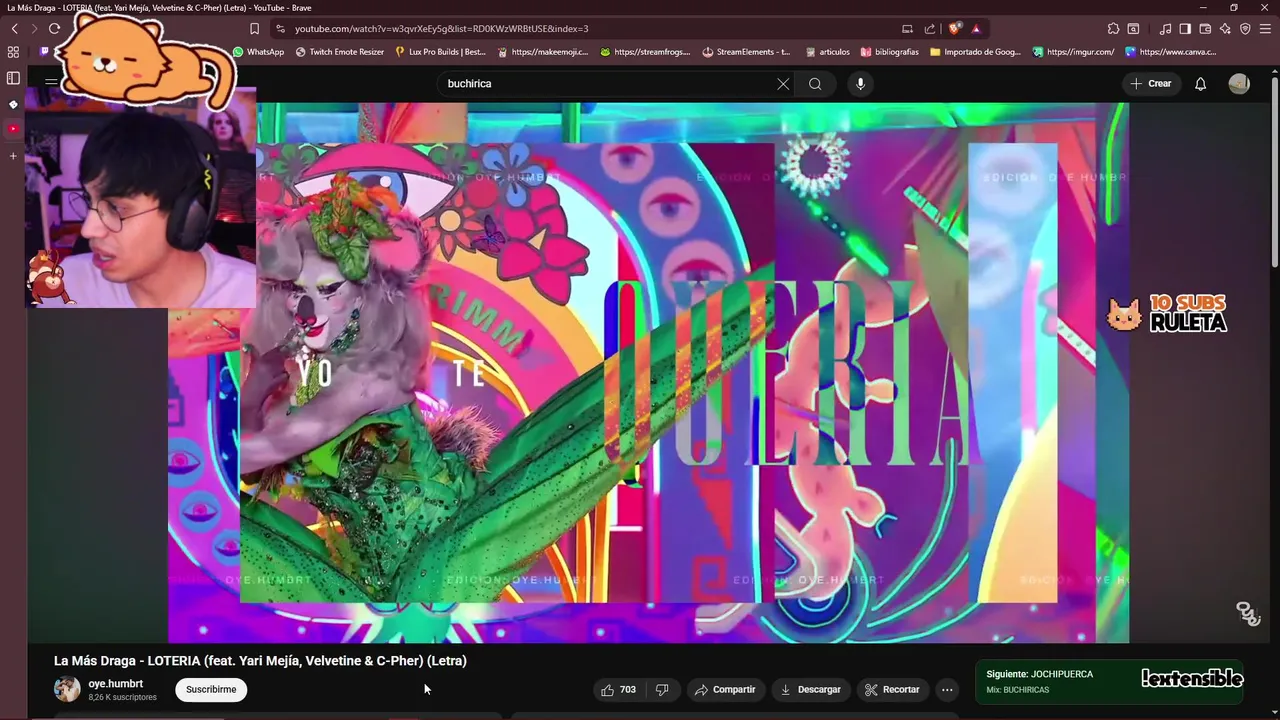This screenshot has width=1280, height=720.
Task: Reload the YouTube page
Action: pyautogui.click(x=54, y=29)
